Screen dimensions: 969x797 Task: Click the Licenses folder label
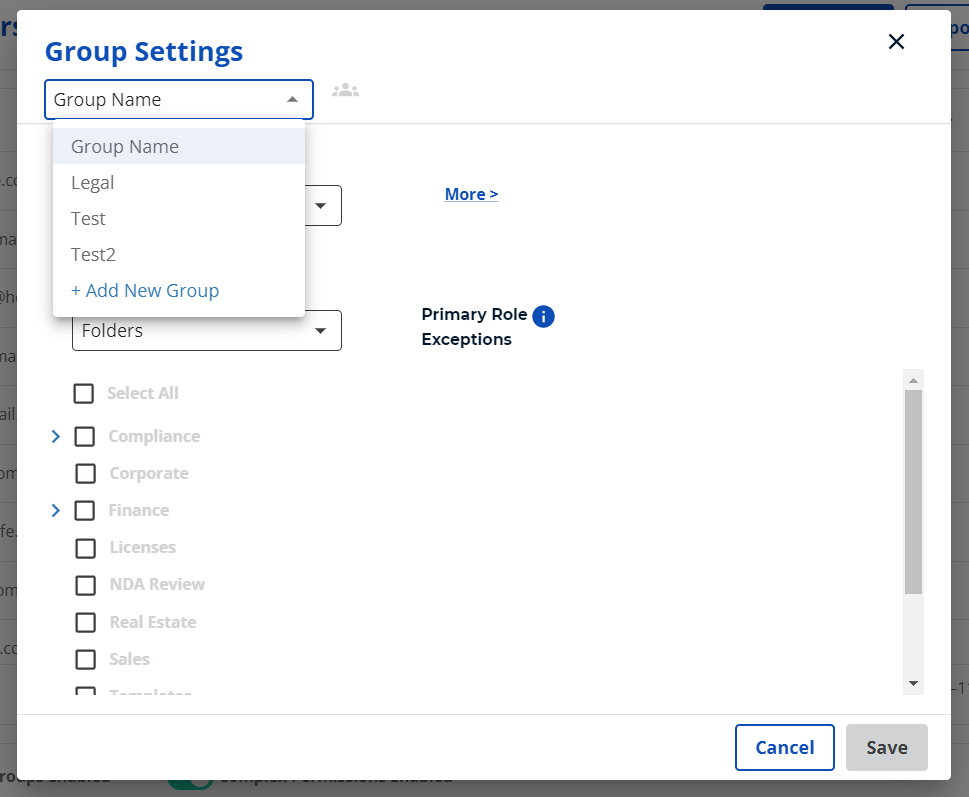coord(143,547)
